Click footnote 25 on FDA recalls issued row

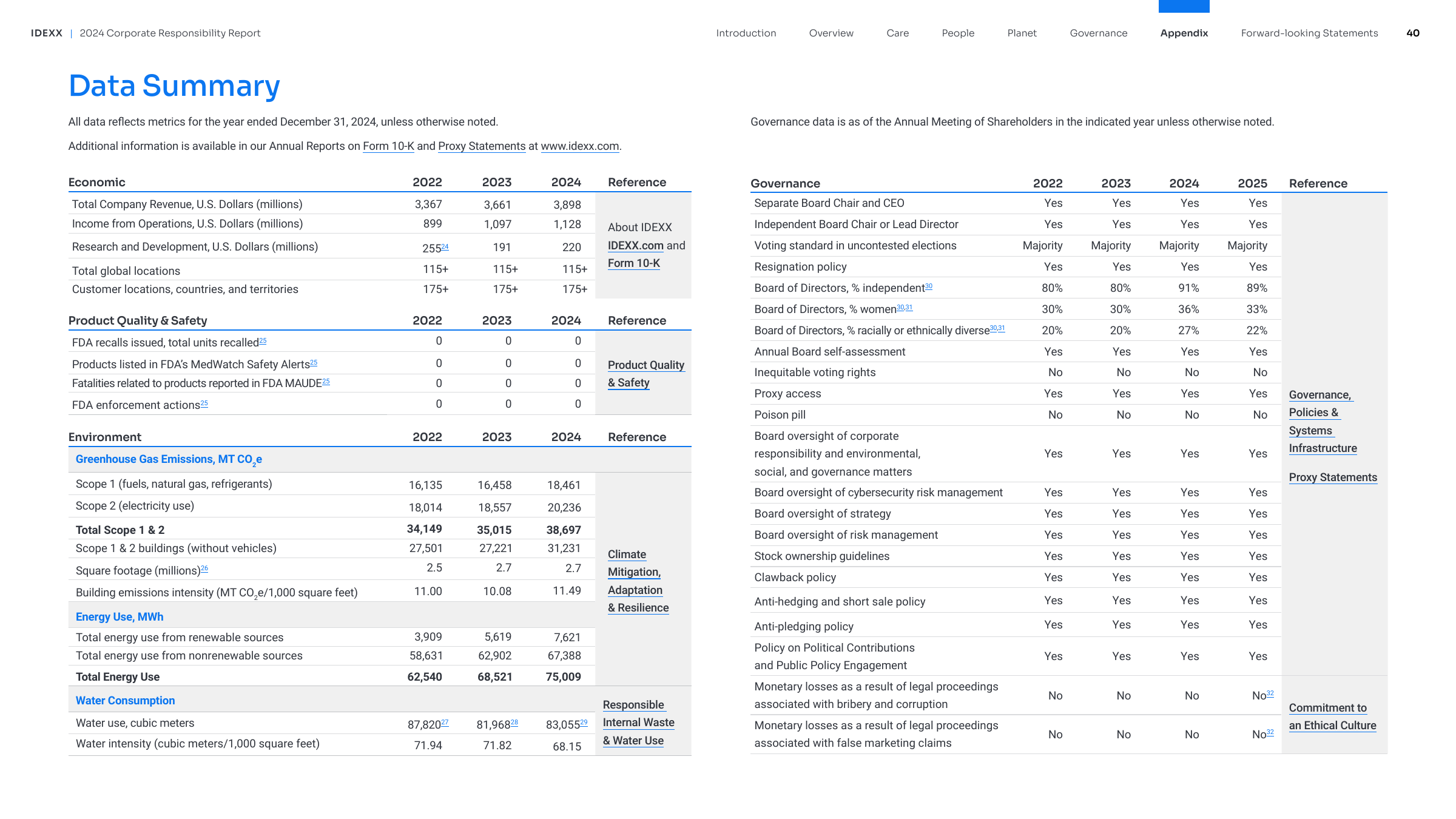point(263,341)
